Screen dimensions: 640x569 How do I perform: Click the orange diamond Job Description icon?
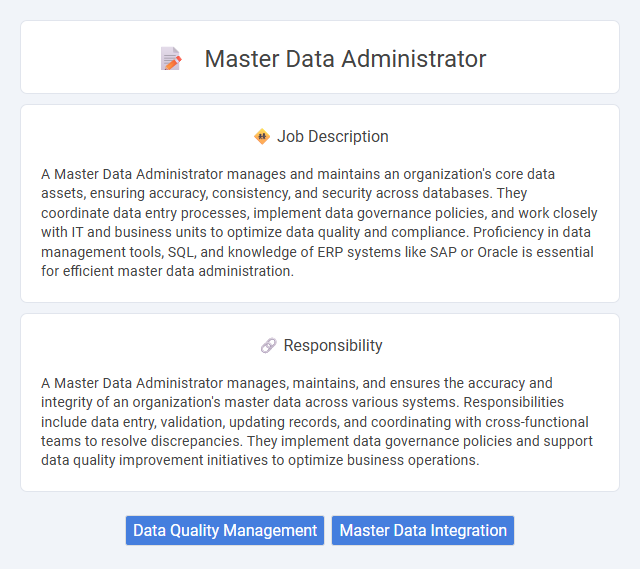pos(262,136)
